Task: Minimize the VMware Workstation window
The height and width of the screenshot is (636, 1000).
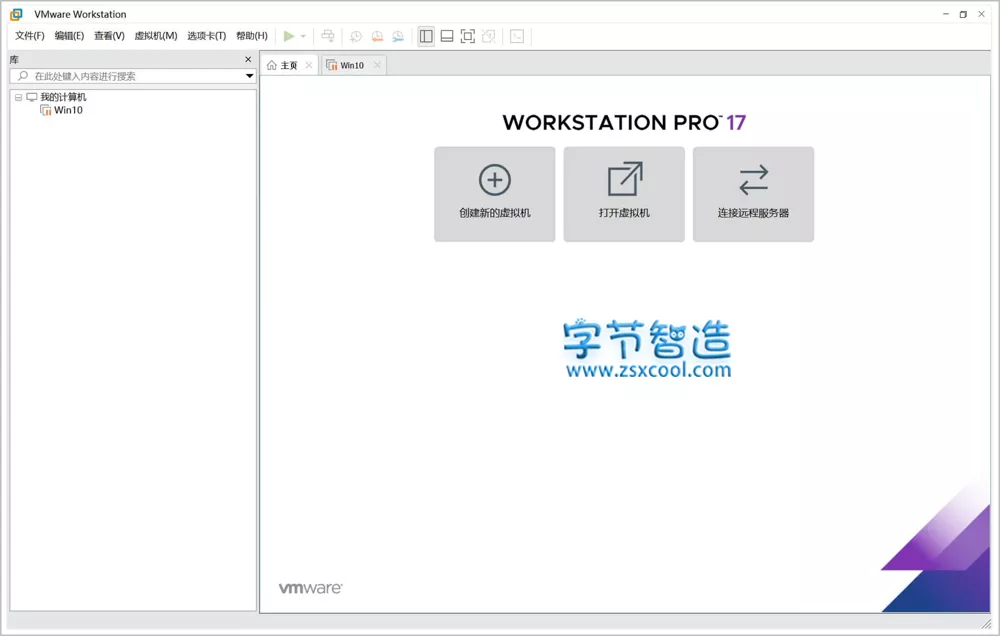Action: pos(946,14)
